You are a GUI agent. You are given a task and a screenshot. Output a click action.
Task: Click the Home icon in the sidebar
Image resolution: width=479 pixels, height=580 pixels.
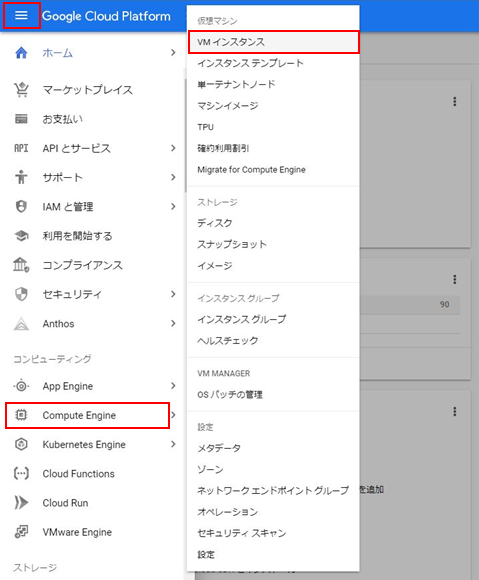click(x=21, y=53)
